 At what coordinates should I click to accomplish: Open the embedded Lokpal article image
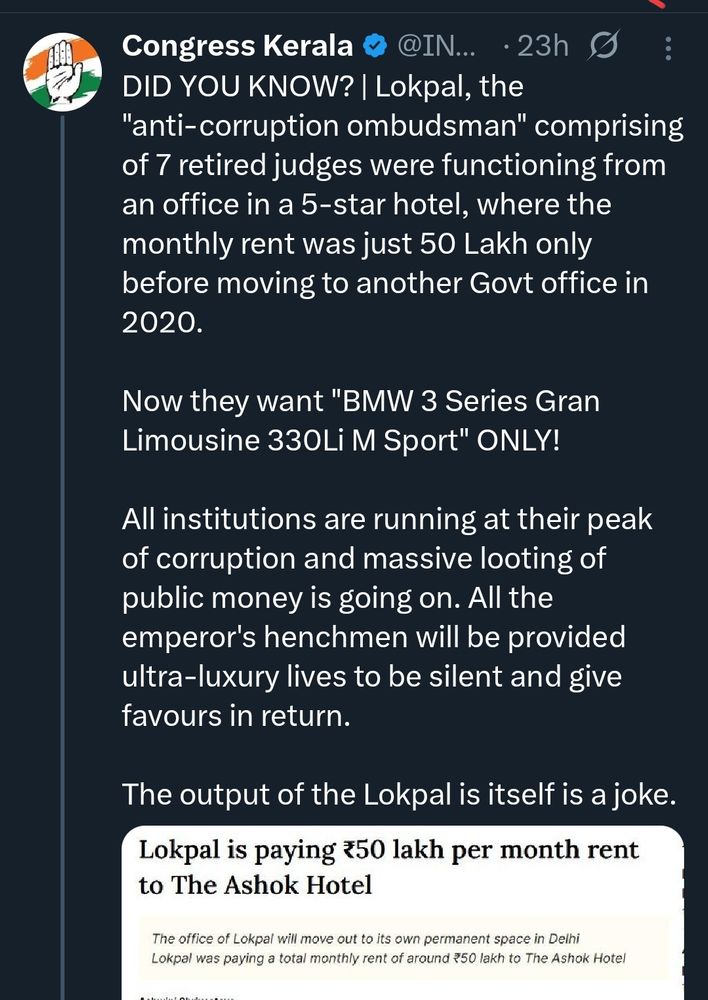click(403, 912)
